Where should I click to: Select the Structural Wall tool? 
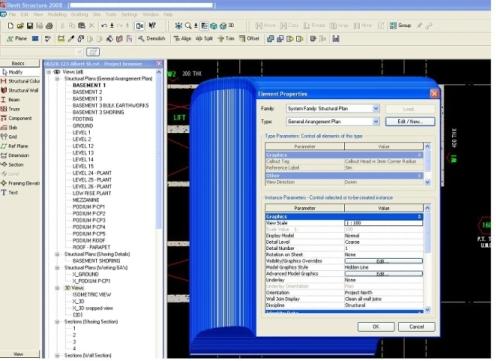coord(20,90)
